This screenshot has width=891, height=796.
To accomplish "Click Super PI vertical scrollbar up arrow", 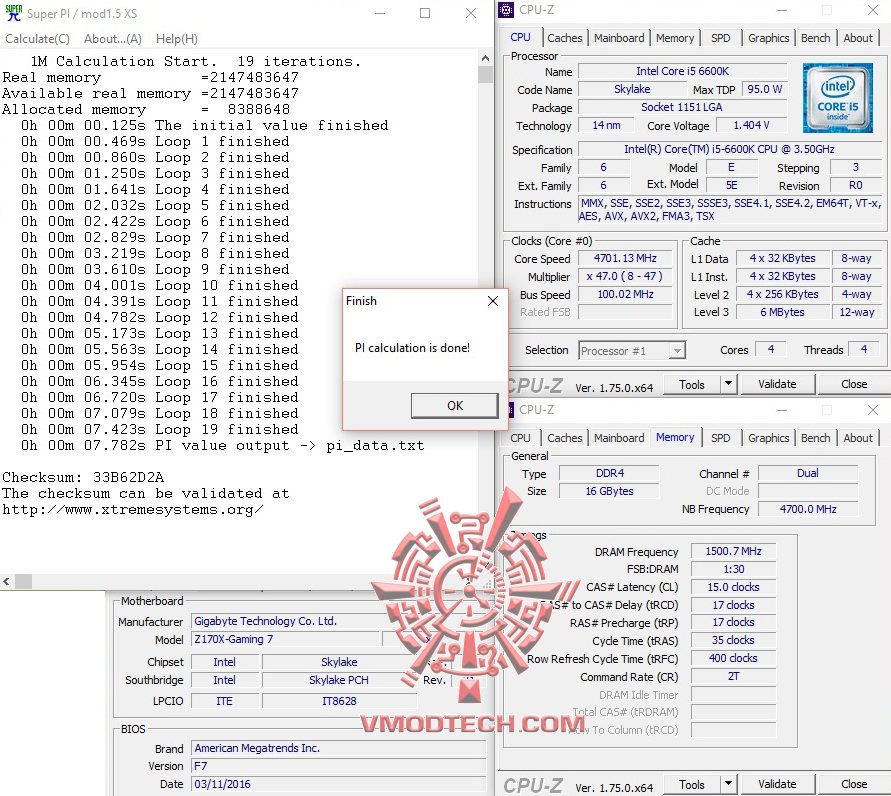I will click(485, 58).
